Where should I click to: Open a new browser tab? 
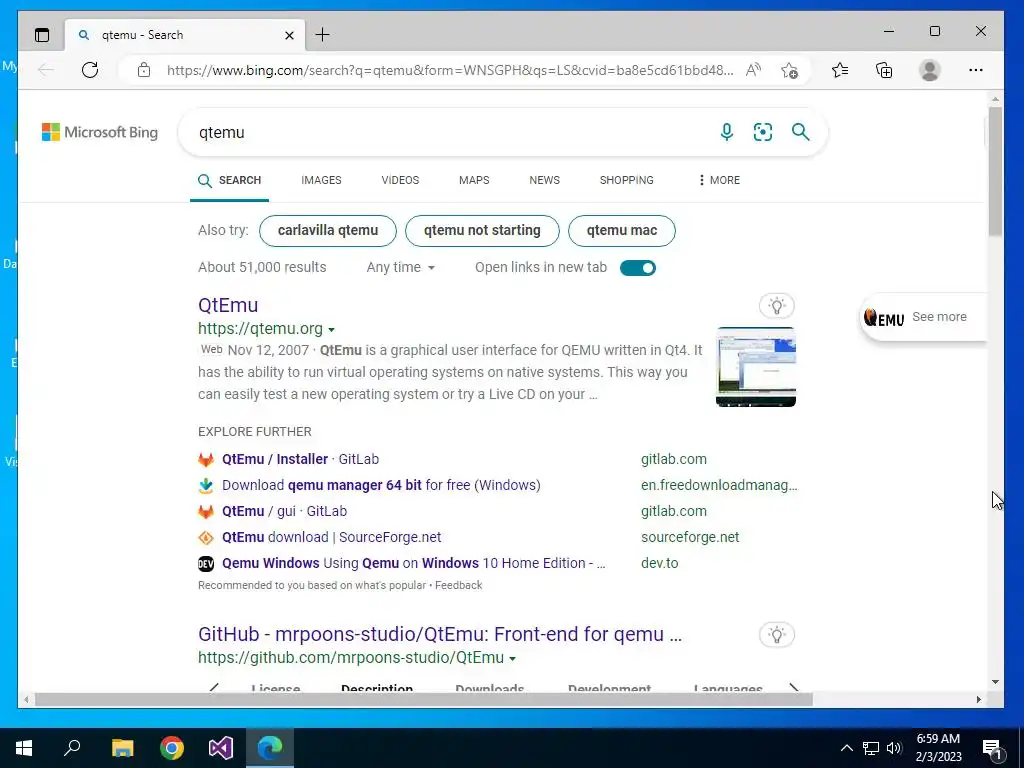point(323,35)
